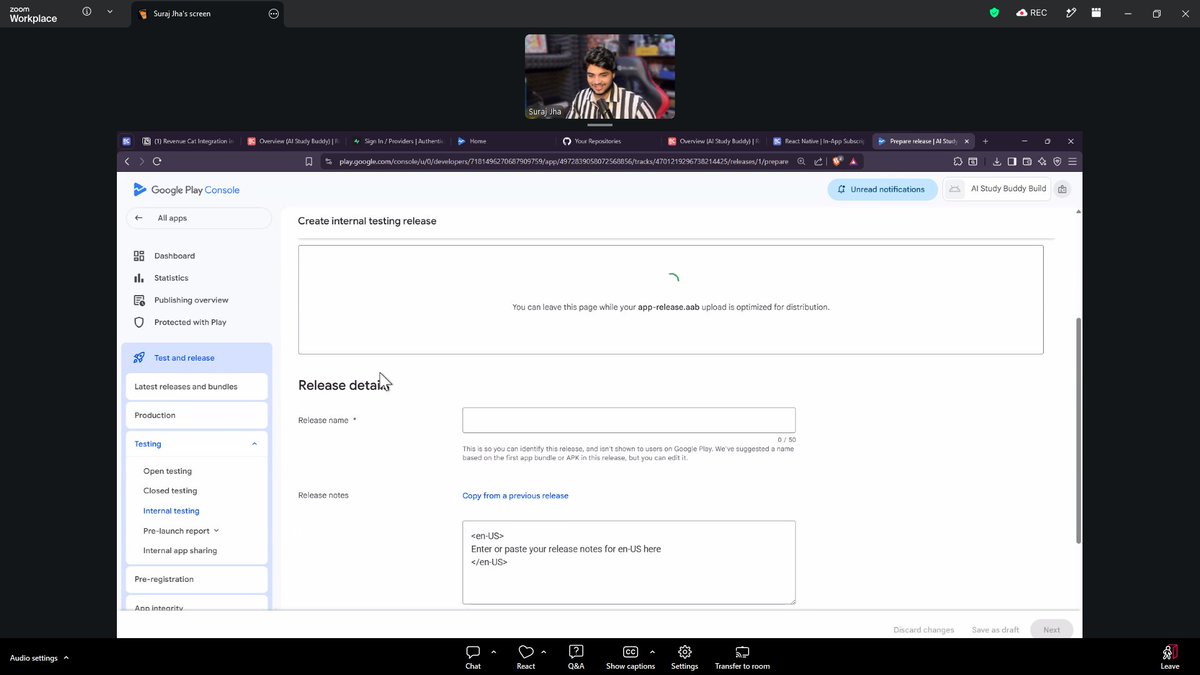This screenshot has width=1200, height=675.
Task: Click Discard changes
Action: (924, 630)
